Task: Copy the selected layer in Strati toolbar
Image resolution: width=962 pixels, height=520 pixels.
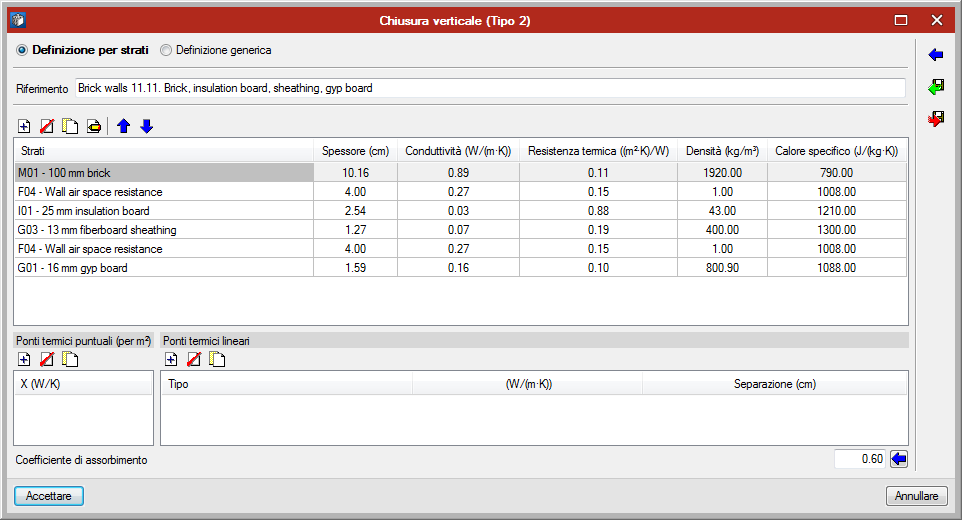Action: point(70,126)
